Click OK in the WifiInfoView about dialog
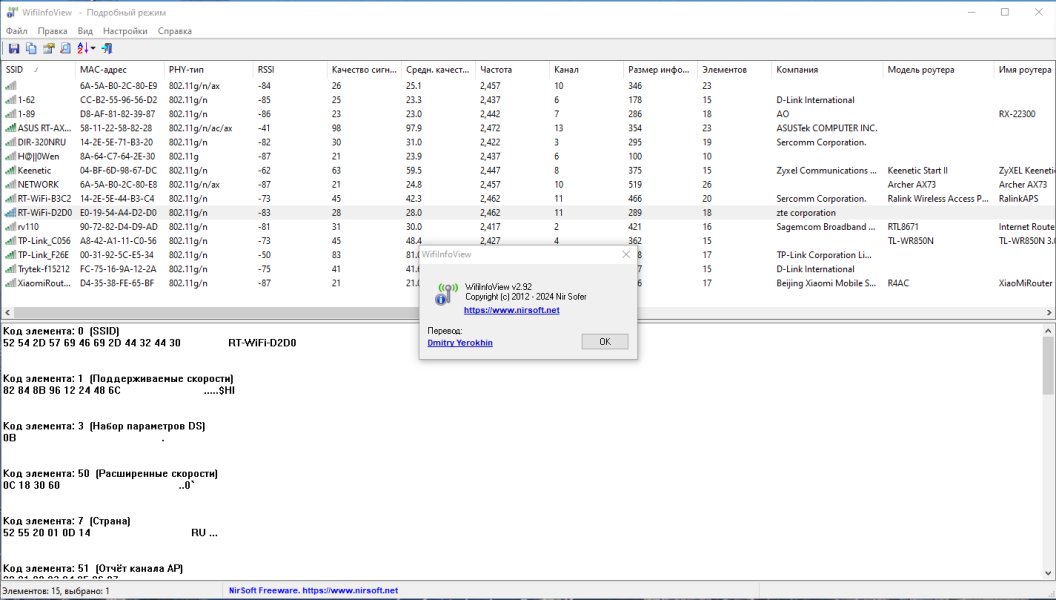The image size is (1056, 600). (605, 341)
